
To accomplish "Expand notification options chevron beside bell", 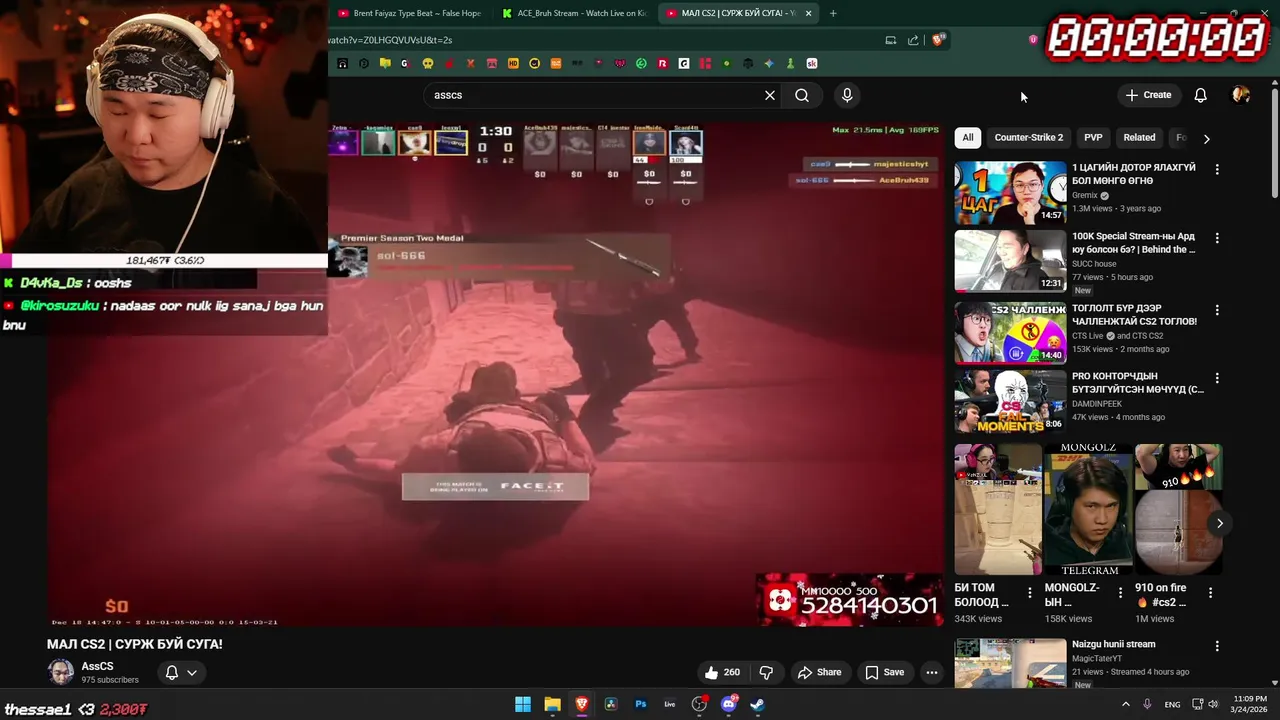I will coord(192,672).
